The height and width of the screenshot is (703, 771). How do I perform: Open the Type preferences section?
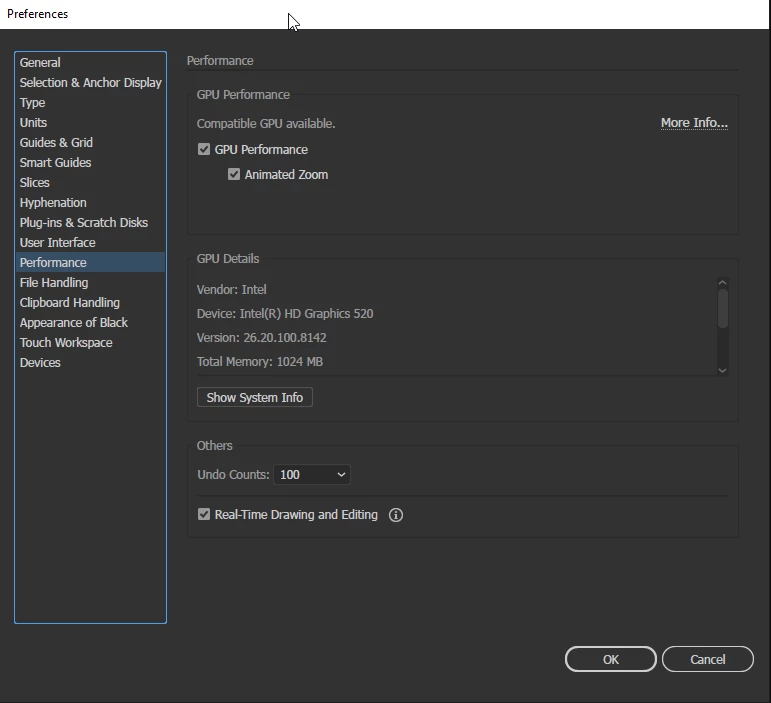(x=90, y=103)
